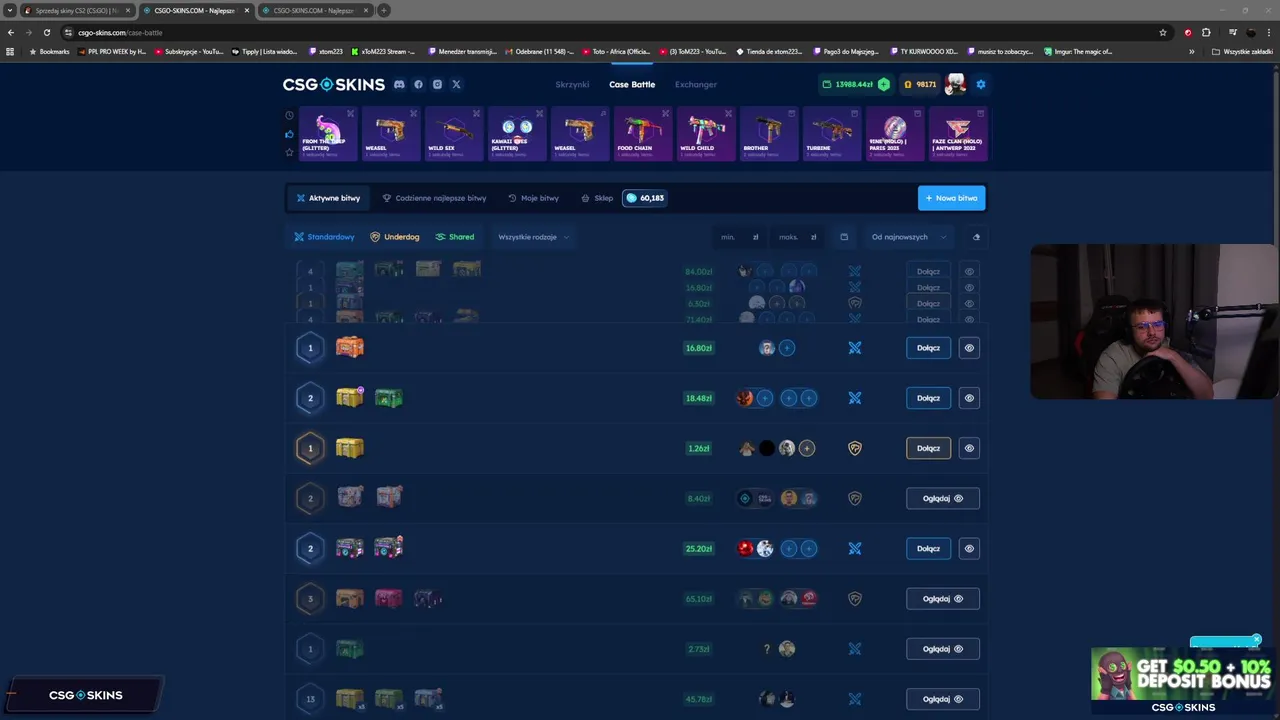This screenshot has width=1280, height=720.
Task: Open the FROM THE DEEP (GLITTER) drop card
Action: click(328, 133)
